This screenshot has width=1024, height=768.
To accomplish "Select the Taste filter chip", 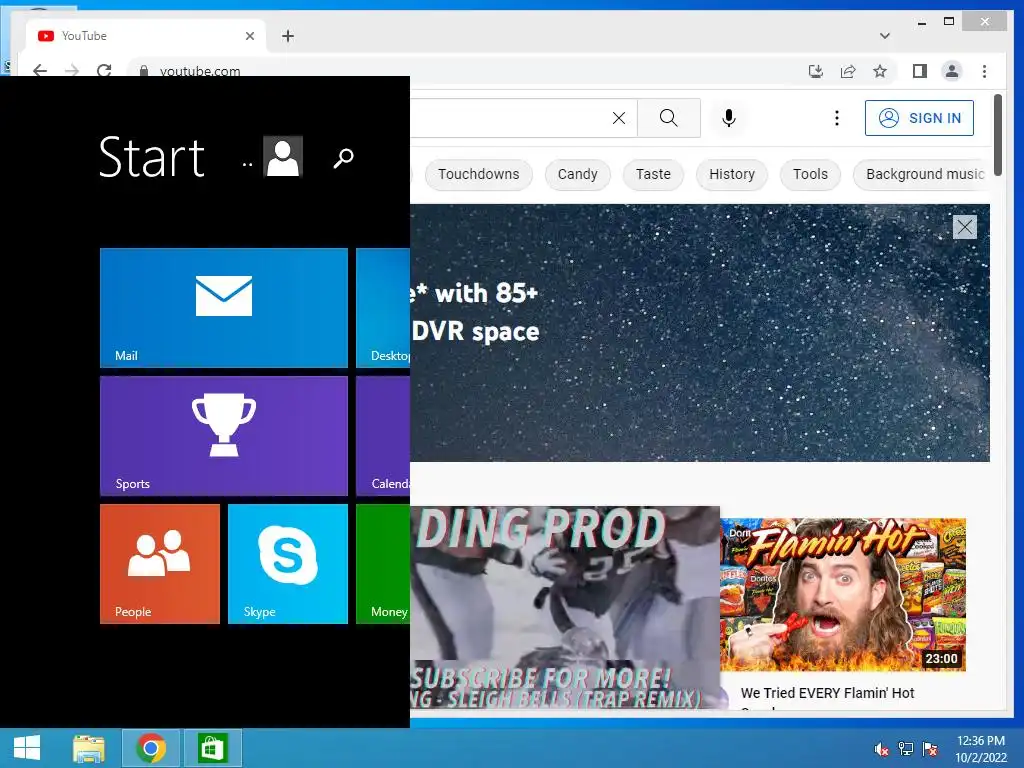I will coord(653,174).
